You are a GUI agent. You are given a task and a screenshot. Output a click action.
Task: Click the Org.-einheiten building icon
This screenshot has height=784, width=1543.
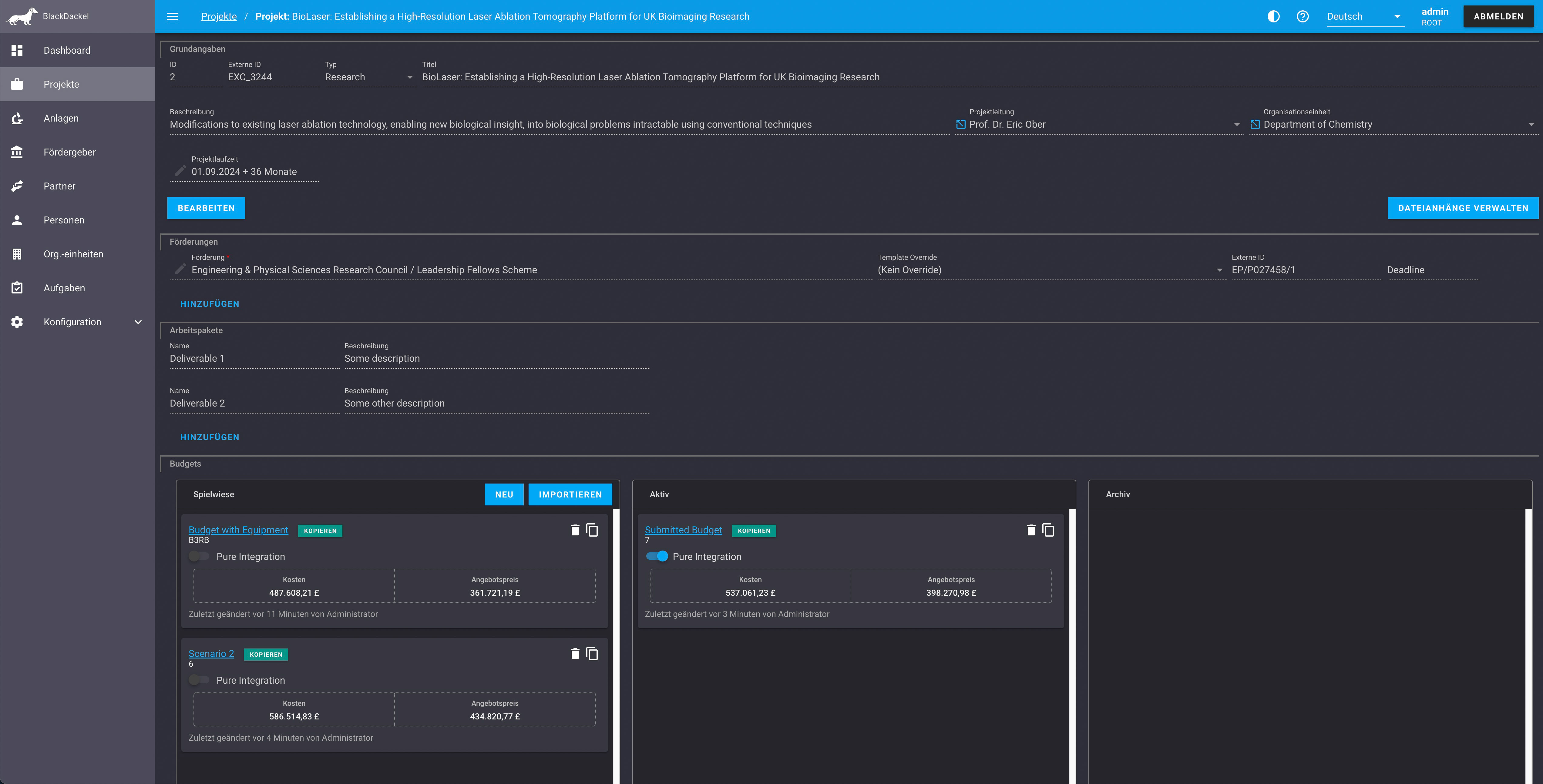[x=17, y=254]
